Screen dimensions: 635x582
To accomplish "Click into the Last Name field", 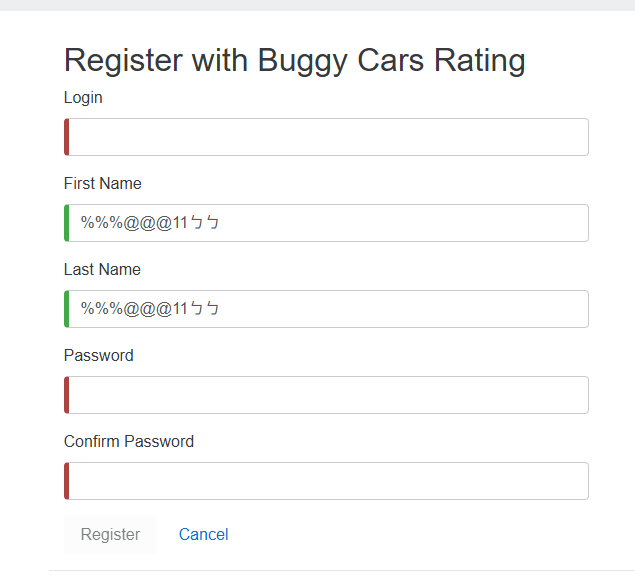I will (400, 309).
